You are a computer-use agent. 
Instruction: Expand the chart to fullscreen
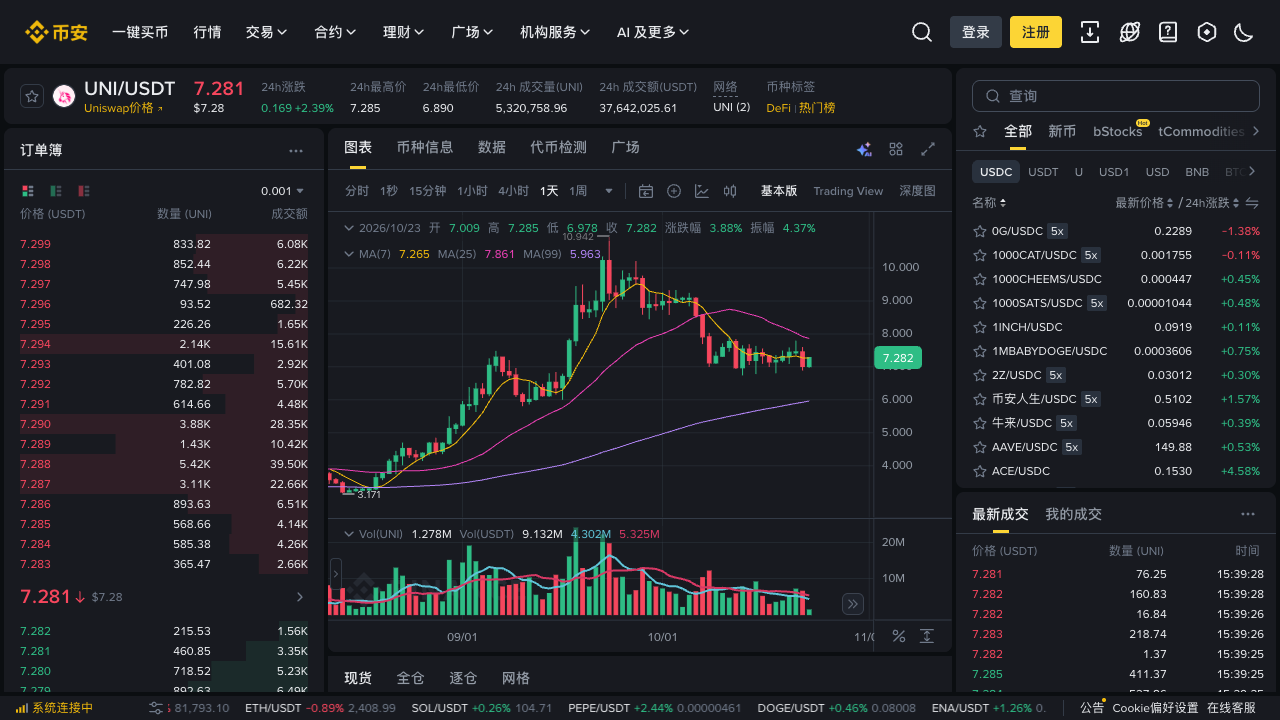(x=928, y=149)
